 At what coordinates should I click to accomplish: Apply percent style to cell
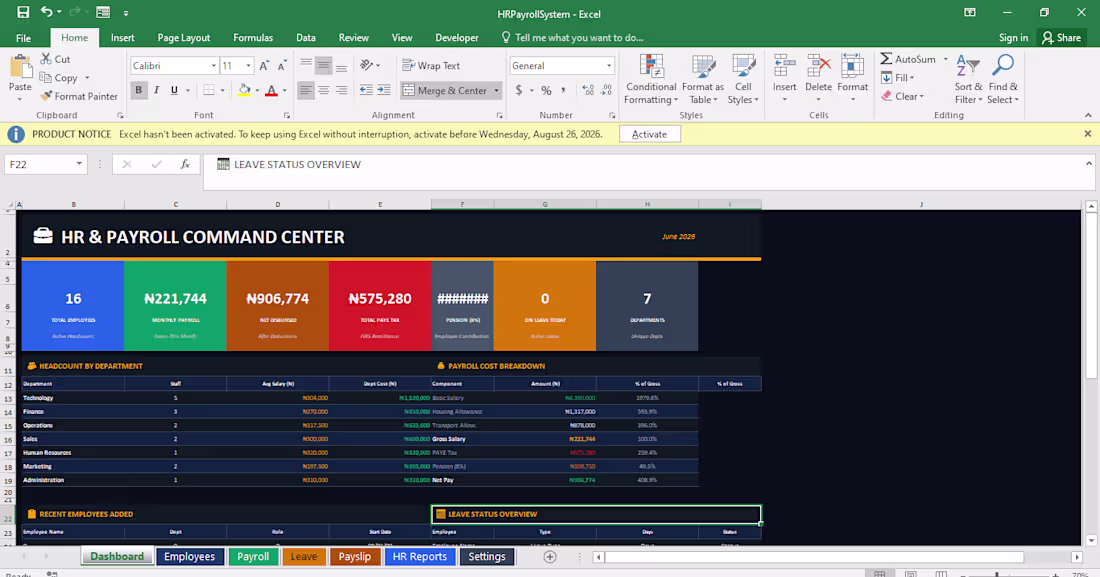546,90
